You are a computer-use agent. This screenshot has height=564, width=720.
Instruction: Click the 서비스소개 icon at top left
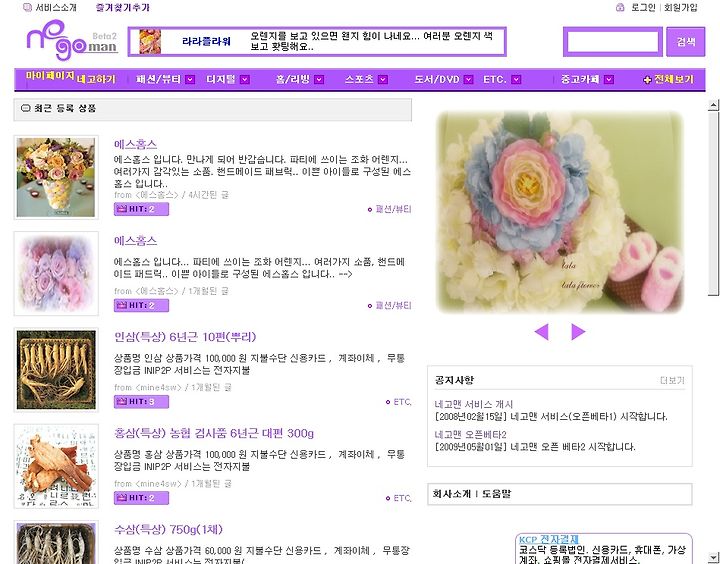[28, 7]
